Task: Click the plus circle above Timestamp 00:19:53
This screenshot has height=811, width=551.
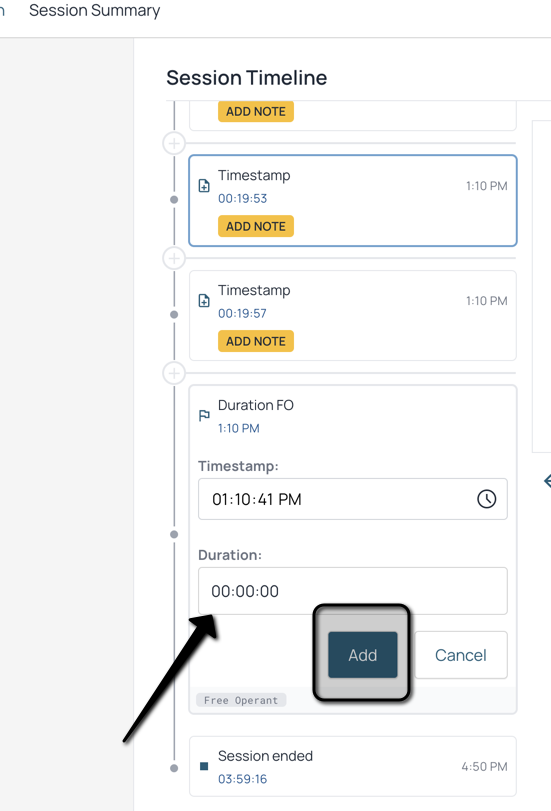Action: pos(174,143)
